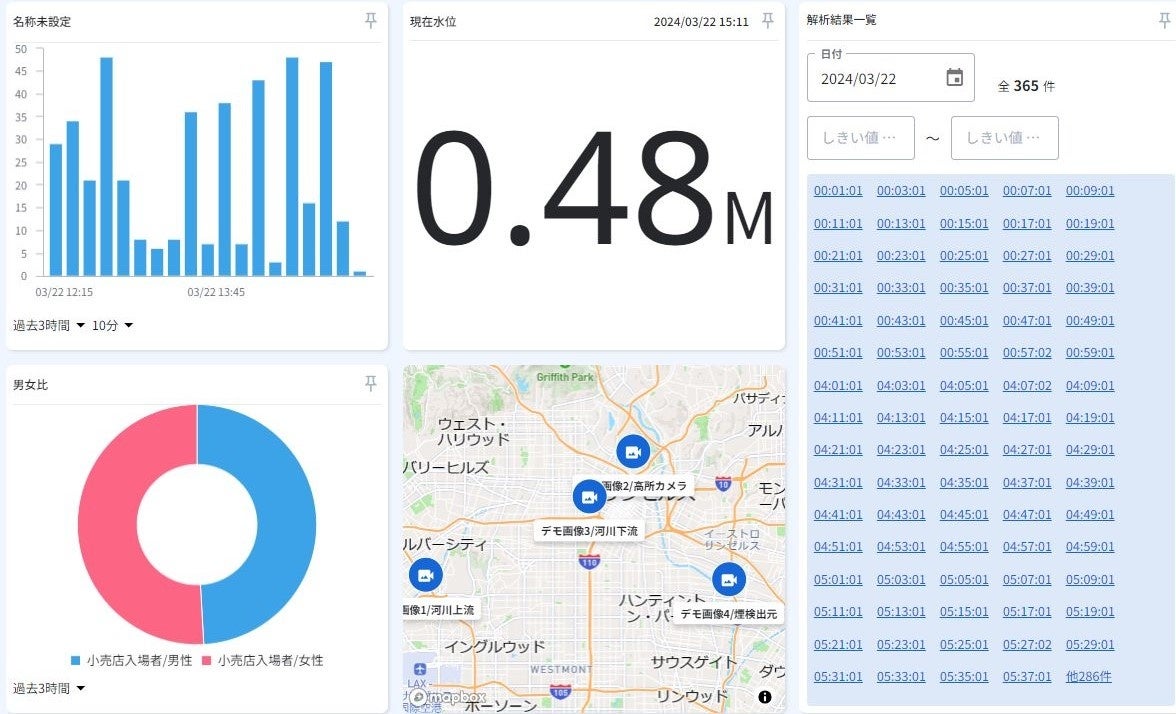Click the 2024/03/22 15:11 timestamp
The width and height of the screenshot is (1176, 714).
click(x=700, y=22)
